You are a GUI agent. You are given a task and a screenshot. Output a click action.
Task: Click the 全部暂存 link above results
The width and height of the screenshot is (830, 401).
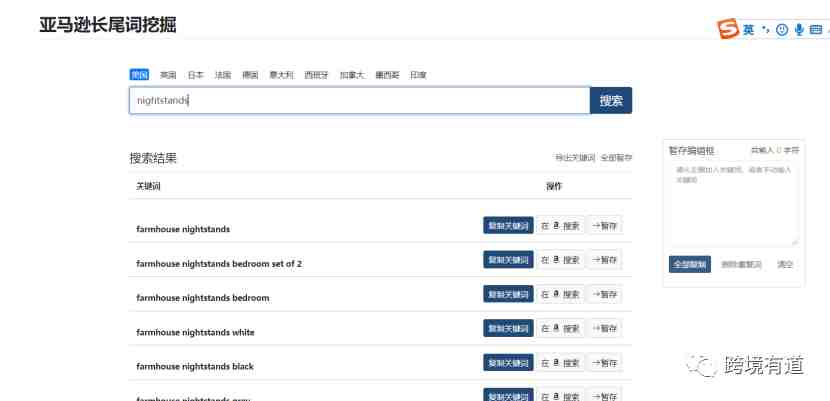617,158
